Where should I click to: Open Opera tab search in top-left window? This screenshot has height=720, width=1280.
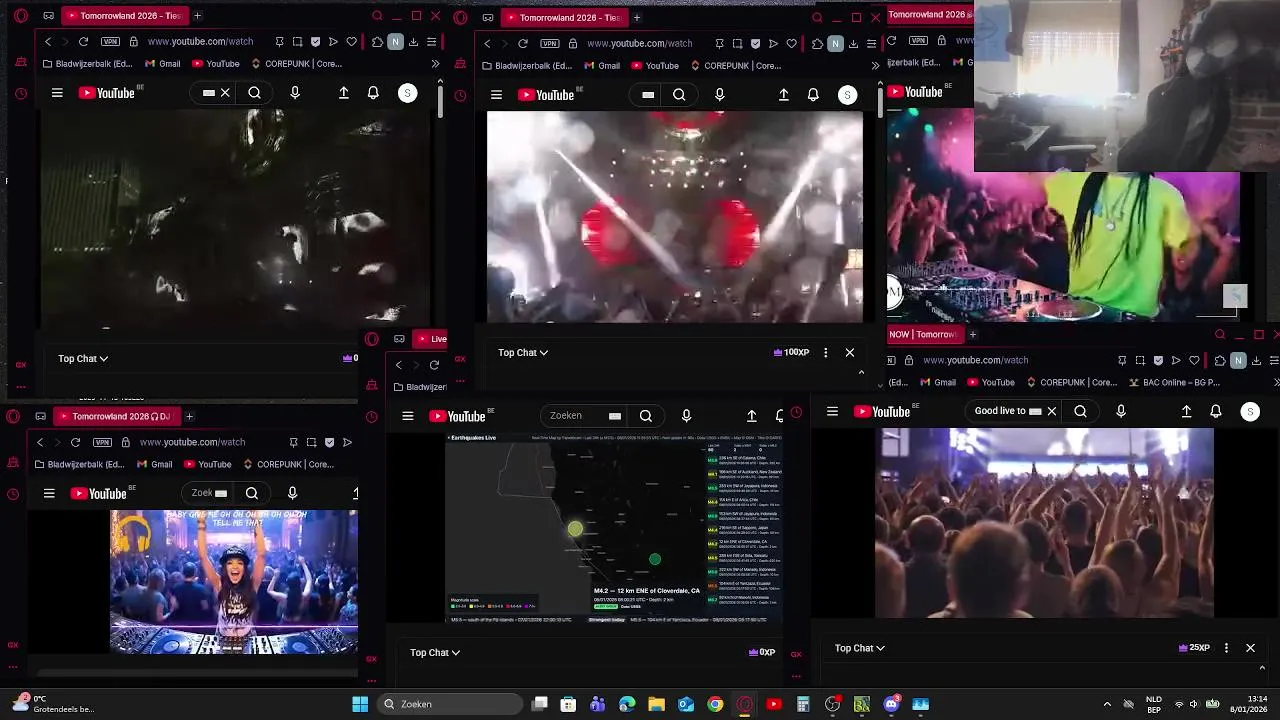[x=377, y=16]
